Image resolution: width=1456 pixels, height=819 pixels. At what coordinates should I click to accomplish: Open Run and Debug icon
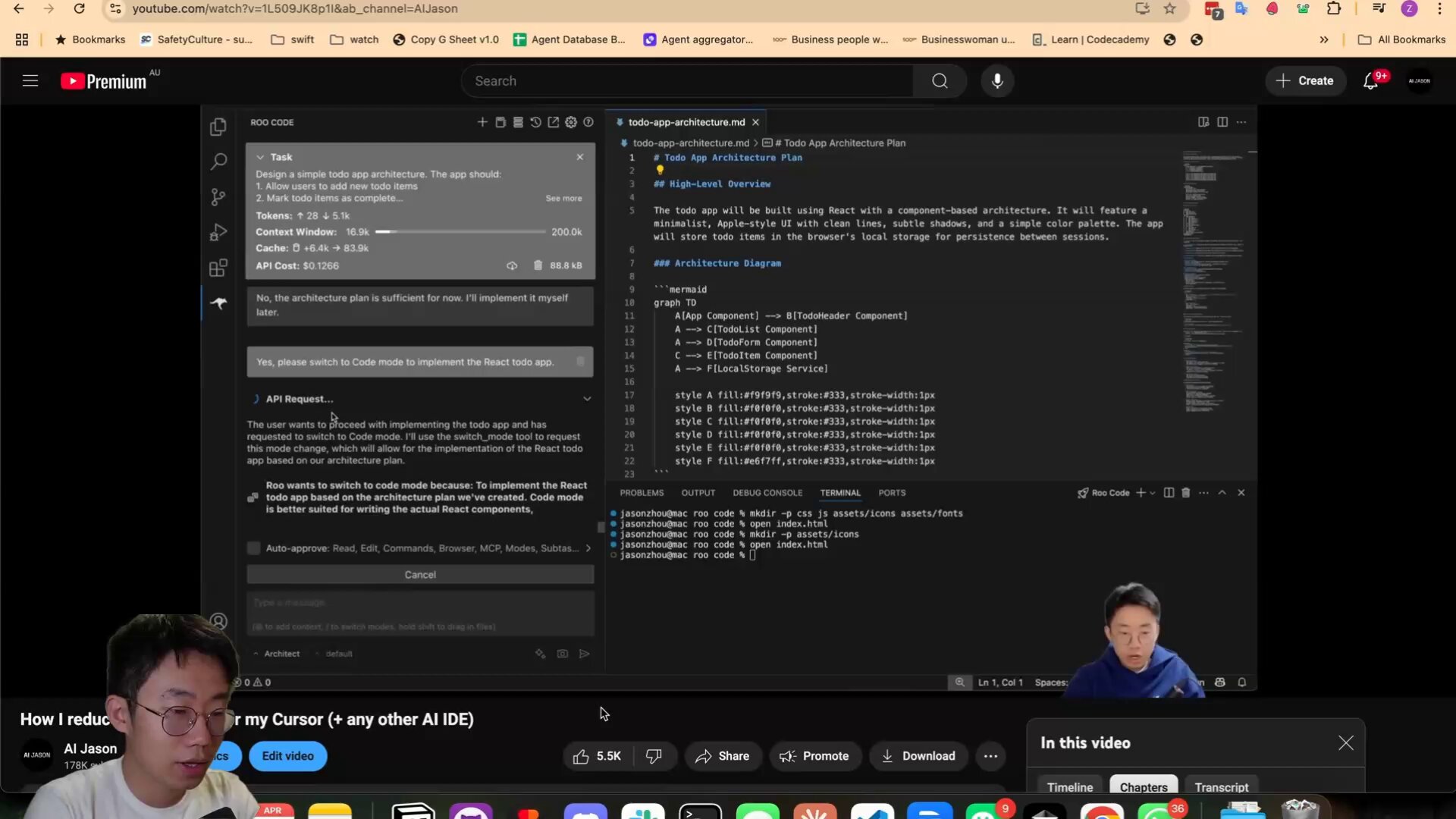pyautogui.click(x=218, y=232)
